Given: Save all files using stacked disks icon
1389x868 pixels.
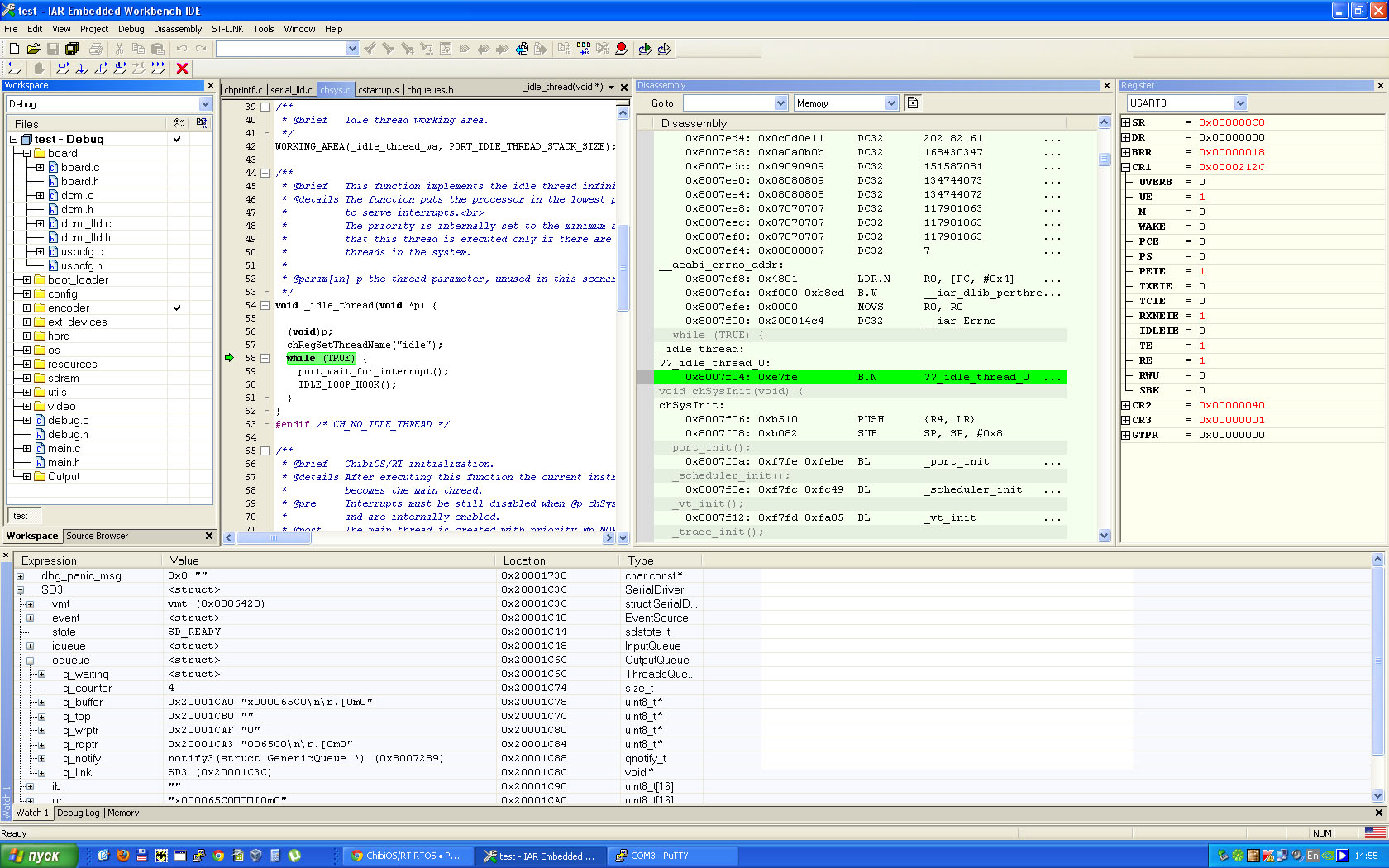Looking at the screenshot, I should click(72, 49).
